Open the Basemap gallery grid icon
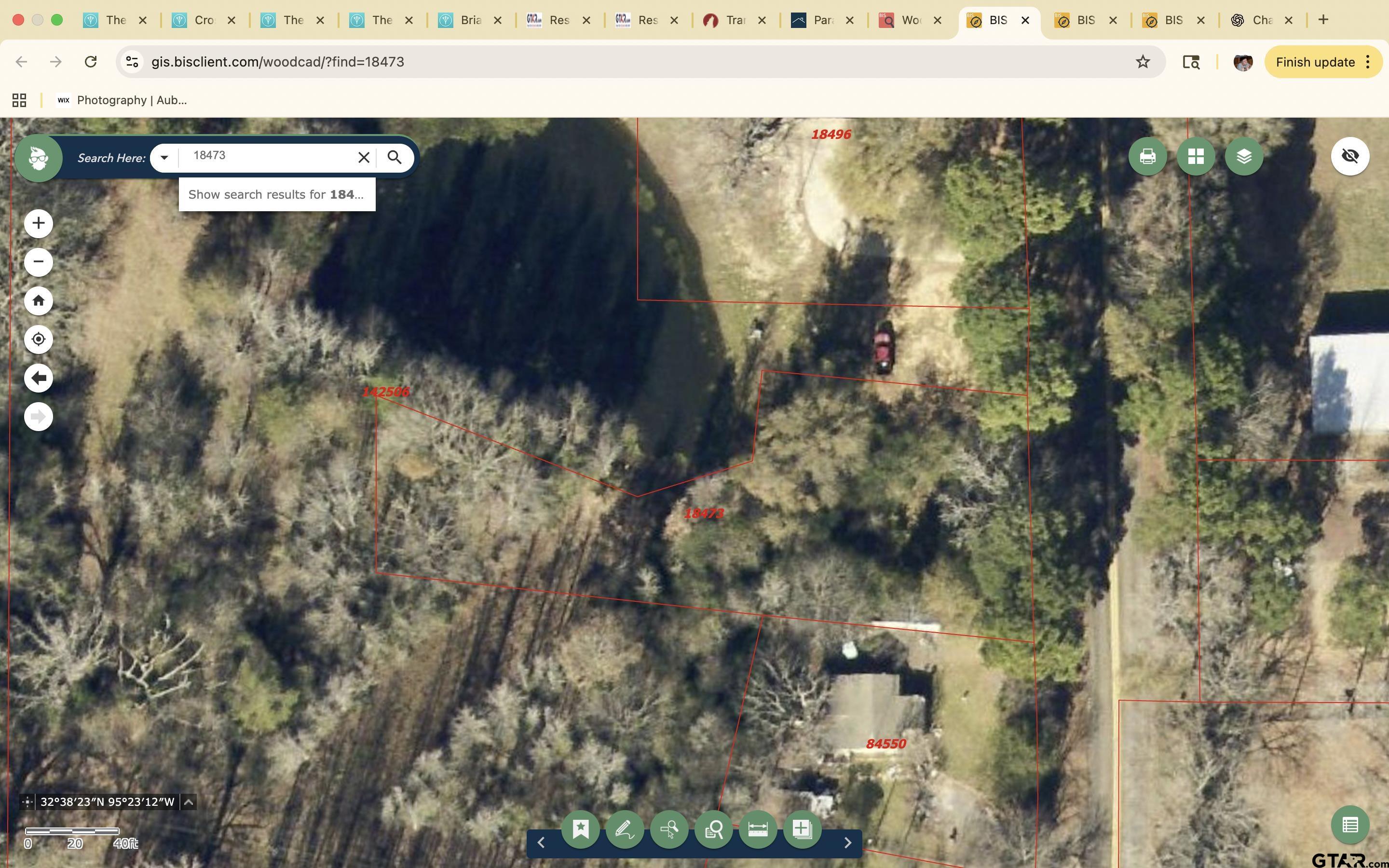Image resolution: width=1389 pixels, height=868 pixels. point(1196,156)
